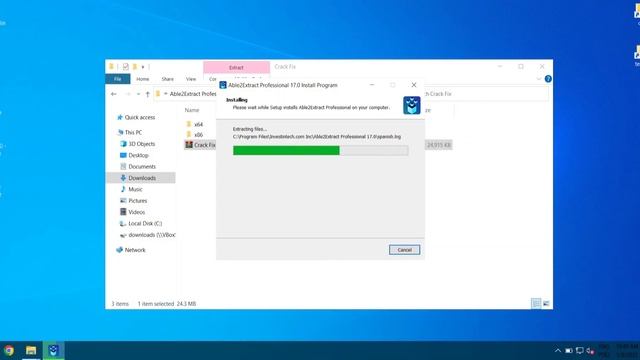Click the quick access properties checkmark icon
640x360 pixels.
point(125,67)
